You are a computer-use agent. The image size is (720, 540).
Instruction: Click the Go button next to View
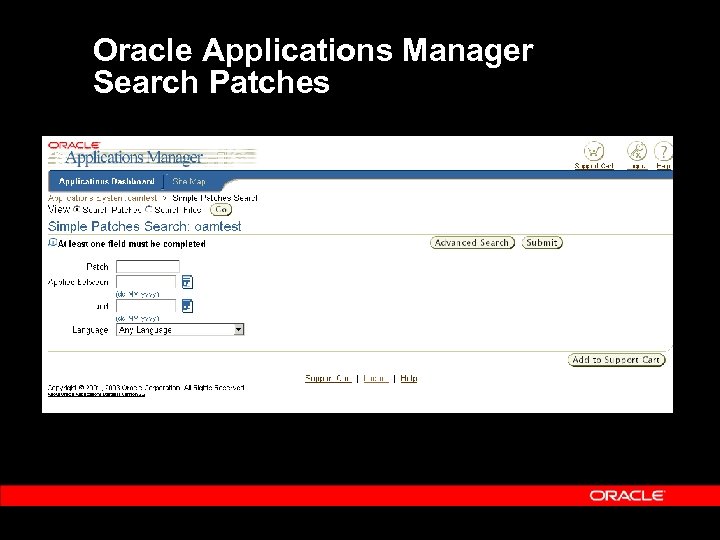pos(221,209)
